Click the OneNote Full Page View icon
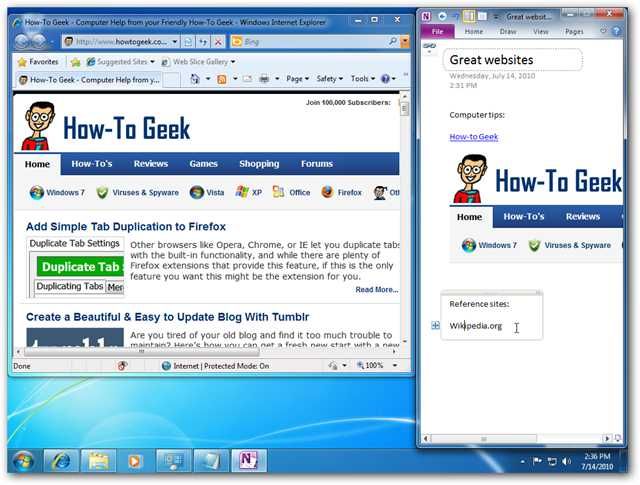Viewport: 640px width, 485px height. 482,16
